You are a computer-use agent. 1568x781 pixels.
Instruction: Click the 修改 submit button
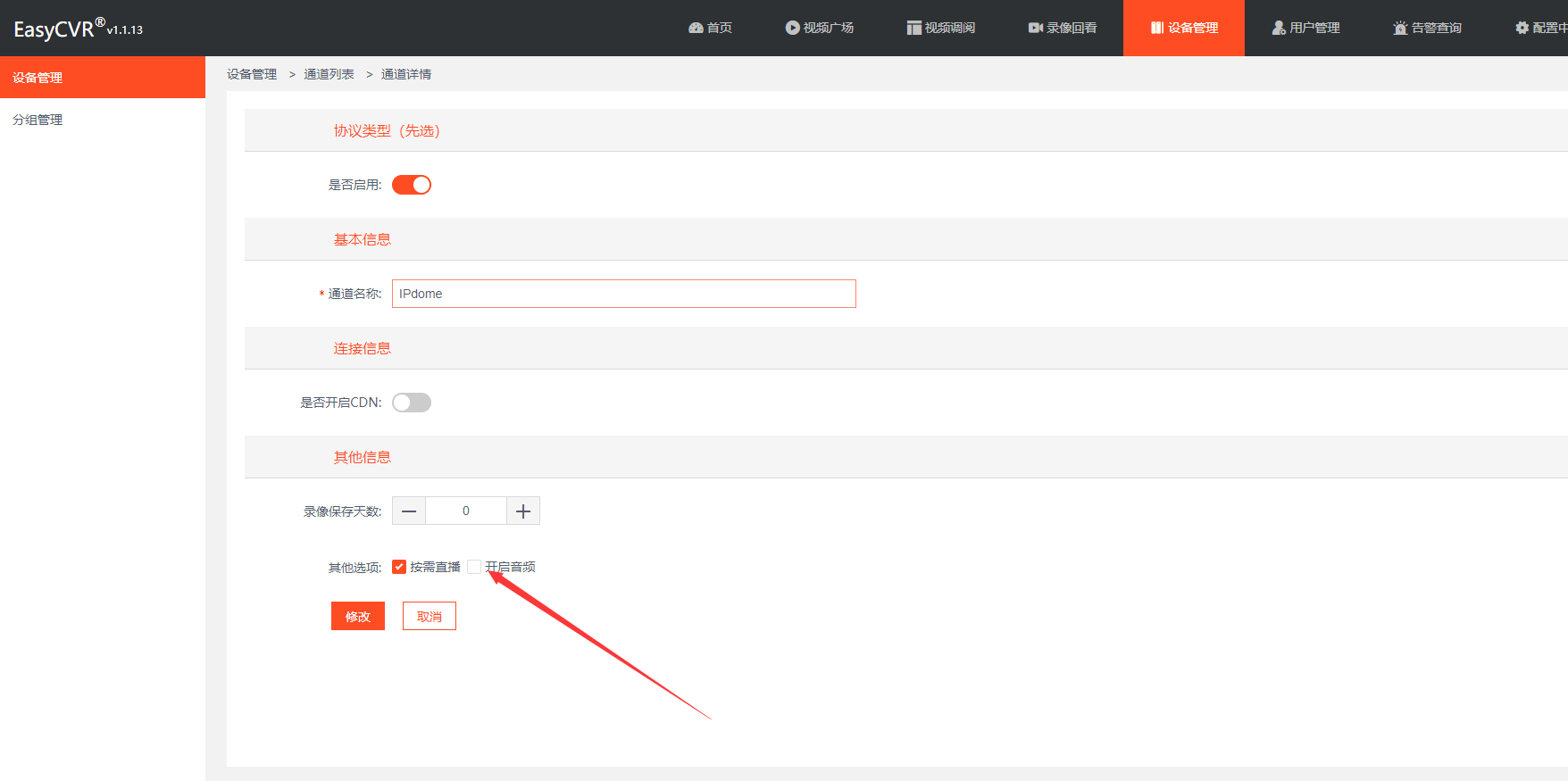point(358,616)
